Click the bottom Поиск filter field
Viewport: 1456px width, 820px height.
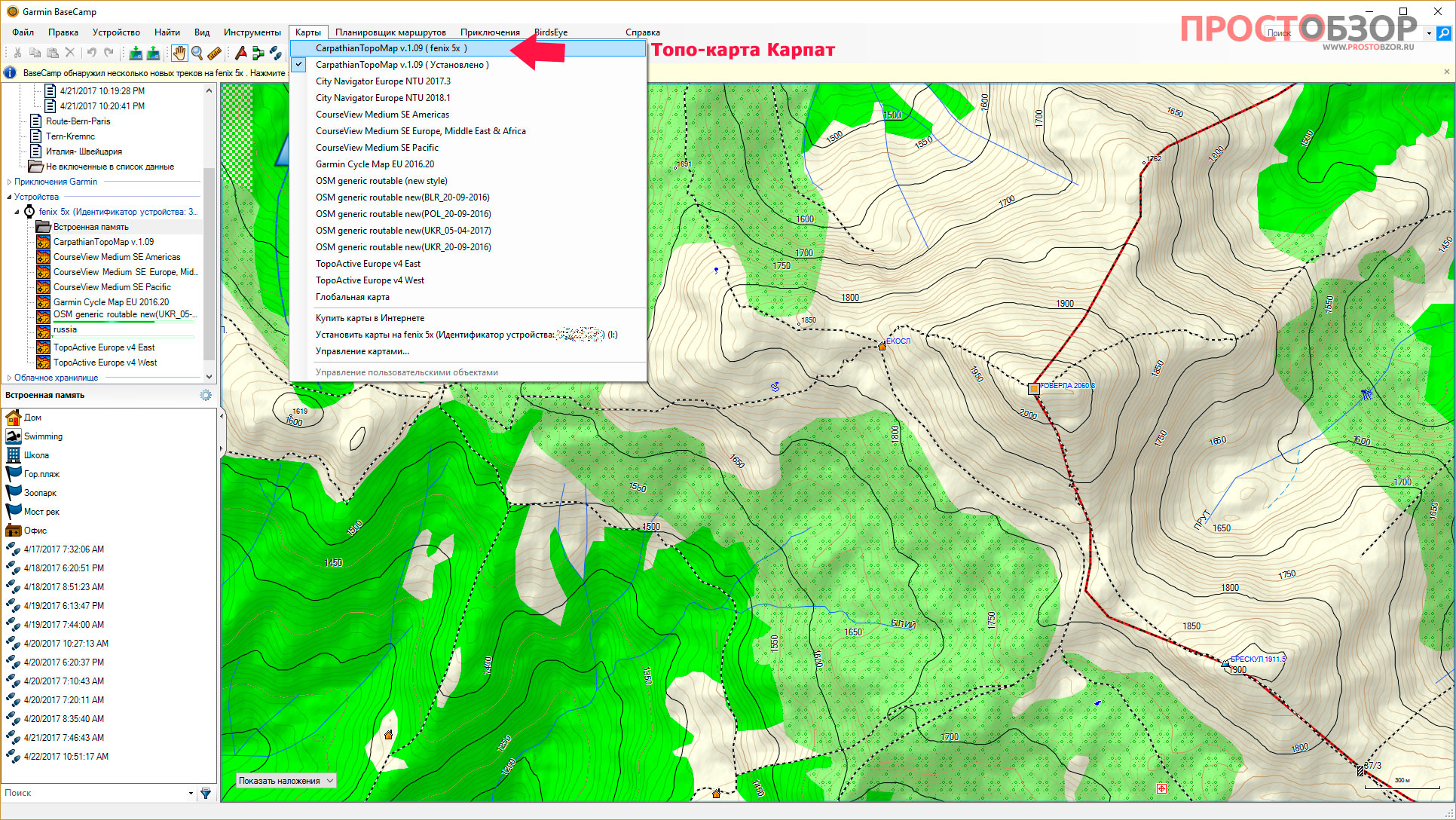98,793
